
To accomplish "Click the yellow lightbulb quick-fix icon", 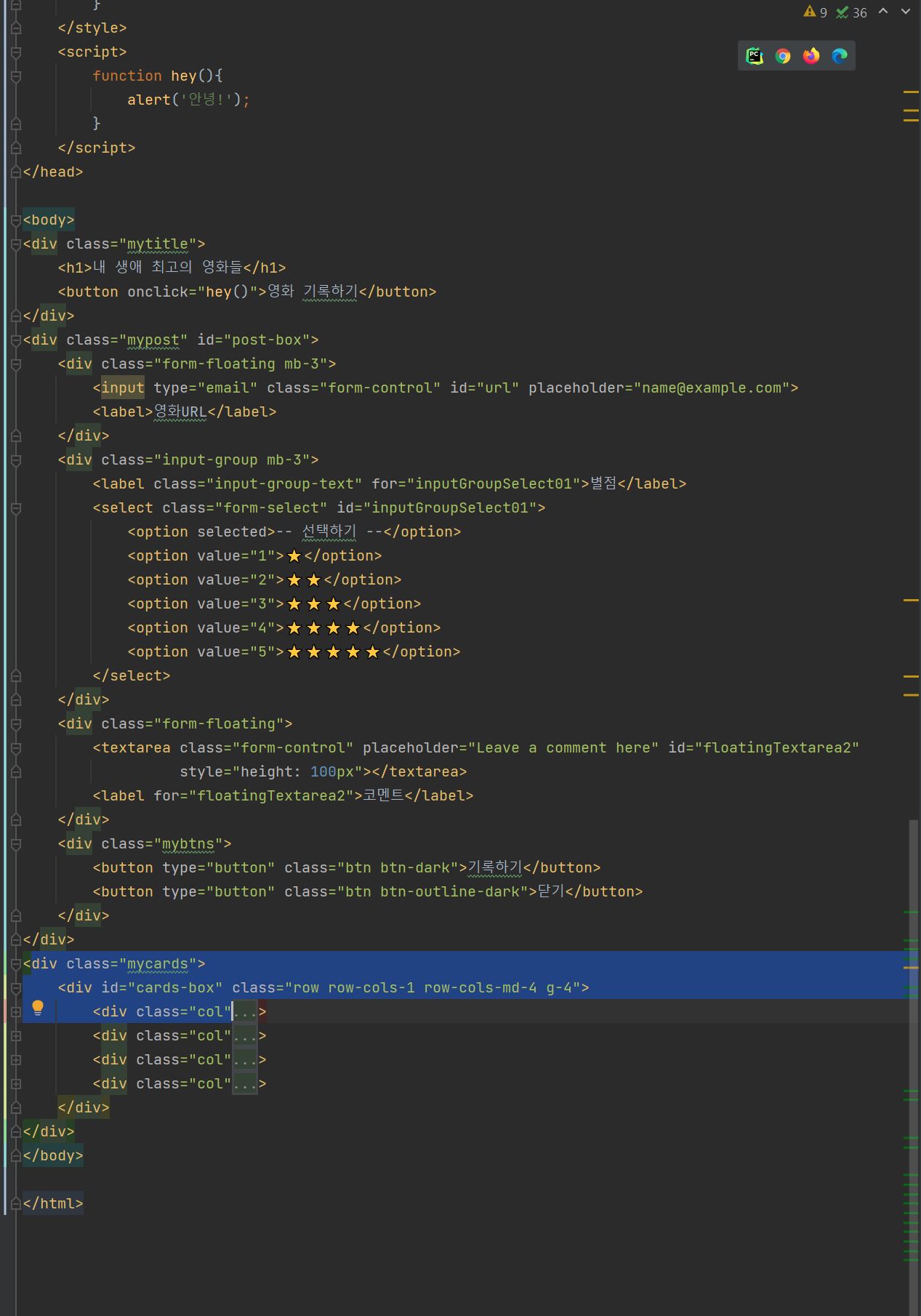I will 38,1008.
